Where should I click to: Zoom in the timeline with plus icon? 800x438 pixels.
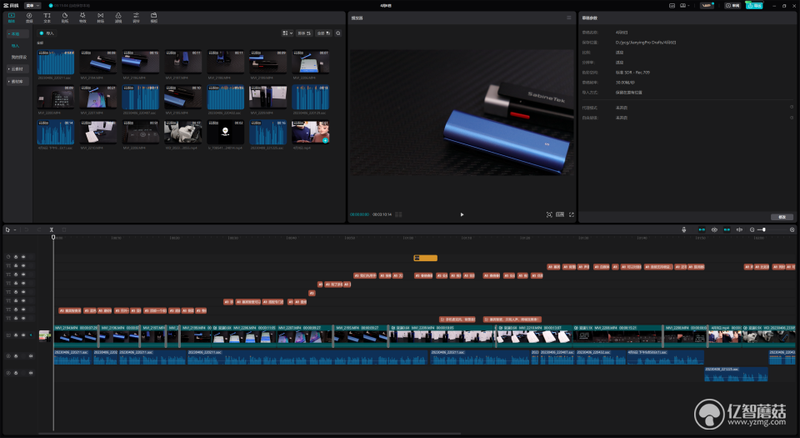pyautogui.click(x=792, y=230)
